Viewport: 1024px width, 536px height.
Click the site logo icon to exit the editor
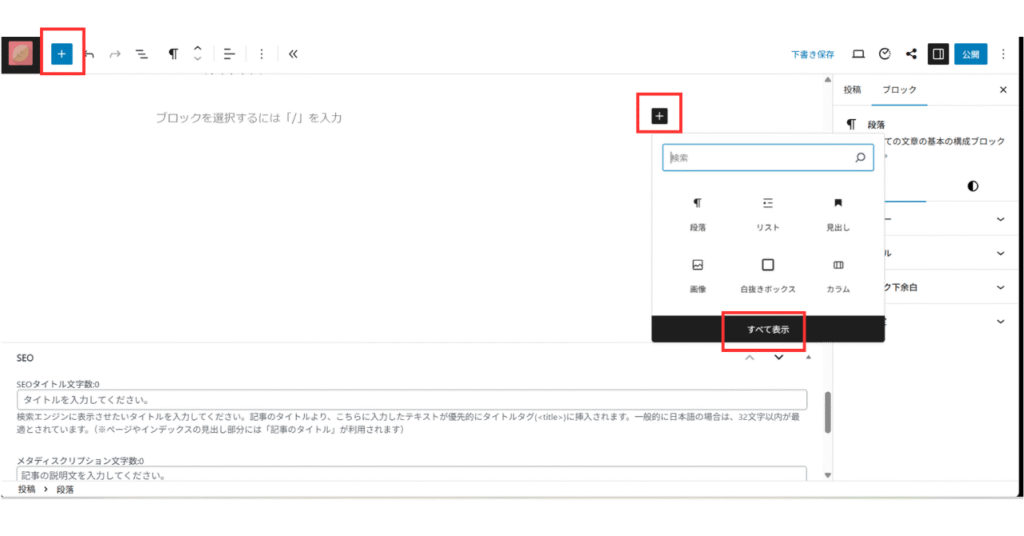pyautogui.click(x=20, y=54)
